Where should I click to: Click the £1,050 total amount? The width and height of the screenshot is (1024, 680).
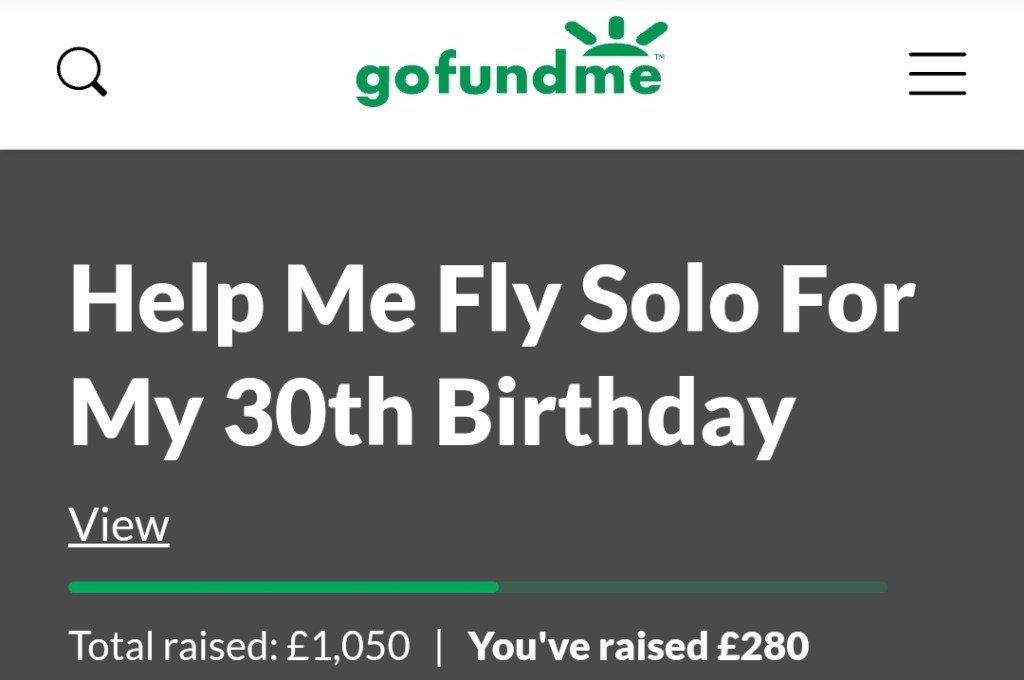348,646
